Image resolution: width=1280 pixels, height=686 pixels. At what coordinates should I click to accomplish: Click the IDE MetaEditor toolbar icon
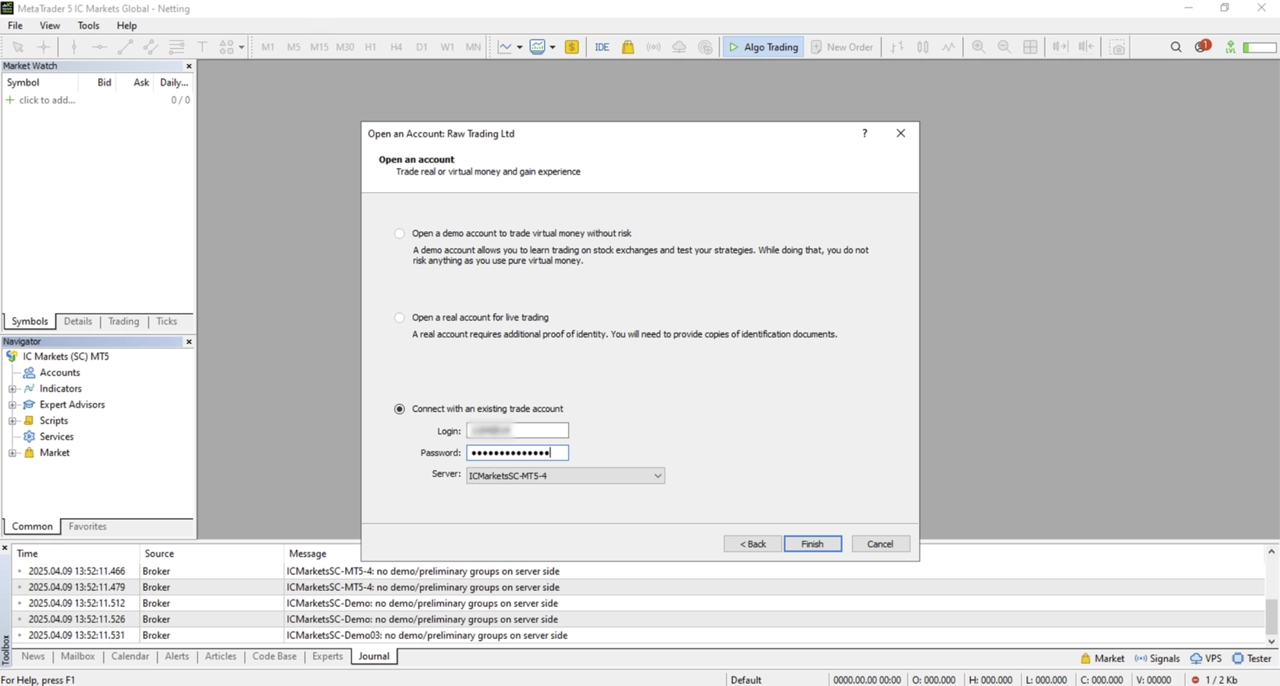[x=602, y=47]
